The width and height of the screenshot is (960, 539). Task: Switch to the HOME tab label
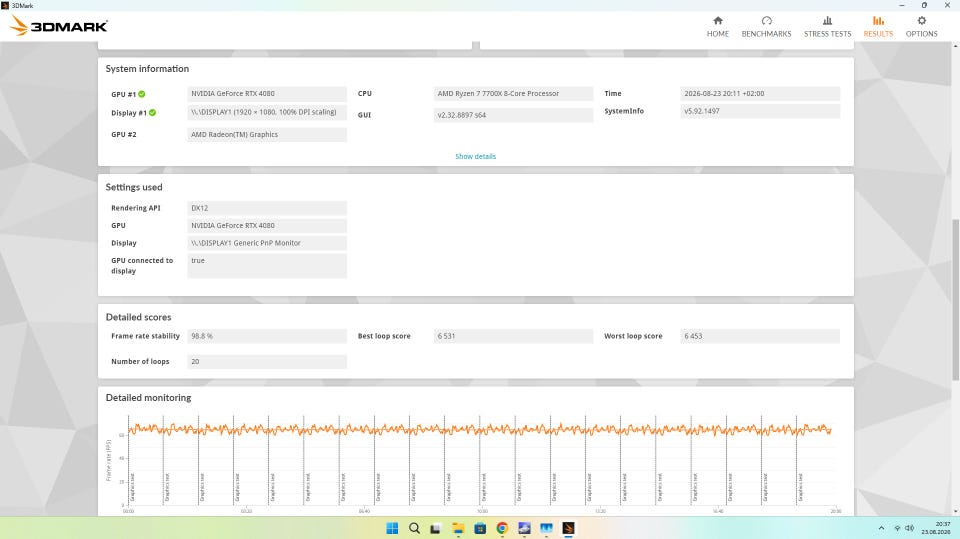click(718, 34)
